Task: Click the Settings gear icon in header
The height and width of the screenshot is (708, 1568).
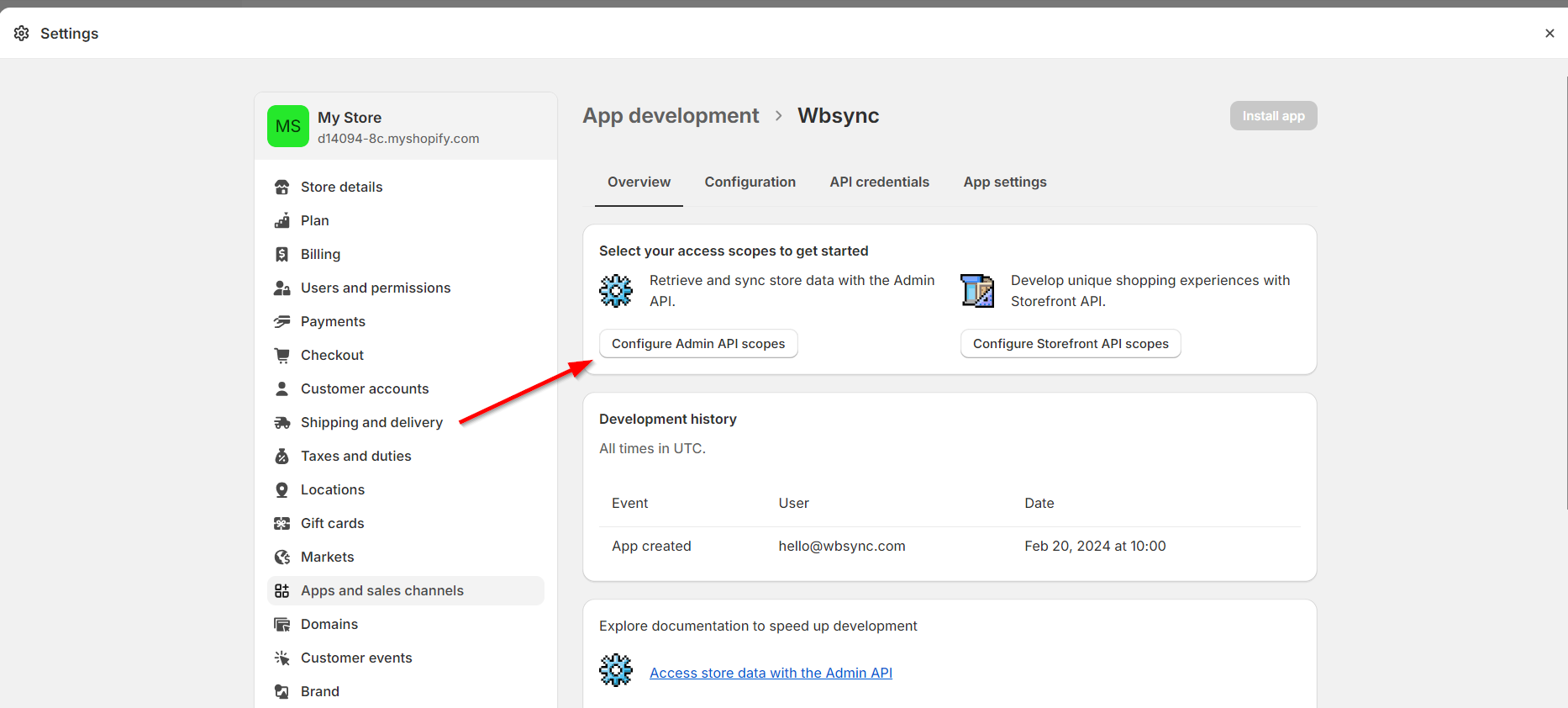Action: [22, 33]
